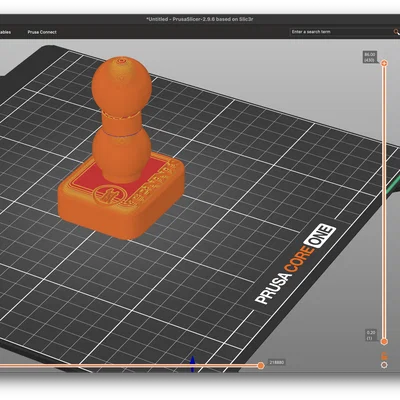Switch to the Prusa Connect tab
The image size is (400, 400).
[42, 32]
